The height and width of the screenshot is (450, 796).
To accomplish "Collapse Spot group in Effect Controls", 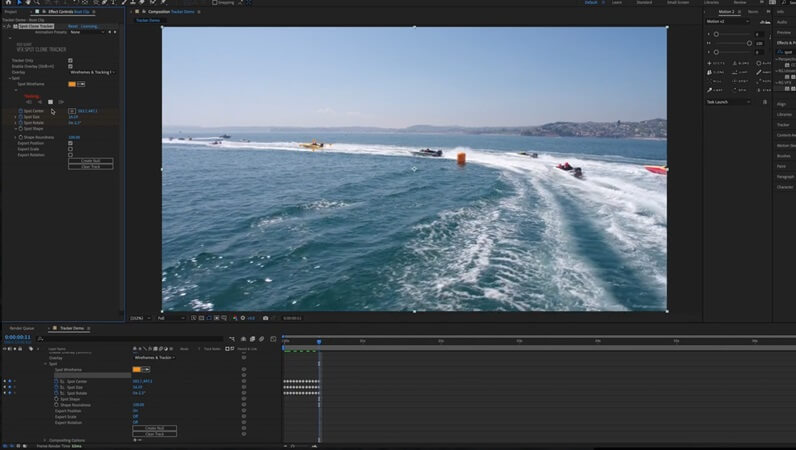I will click(x=10, y=78).
